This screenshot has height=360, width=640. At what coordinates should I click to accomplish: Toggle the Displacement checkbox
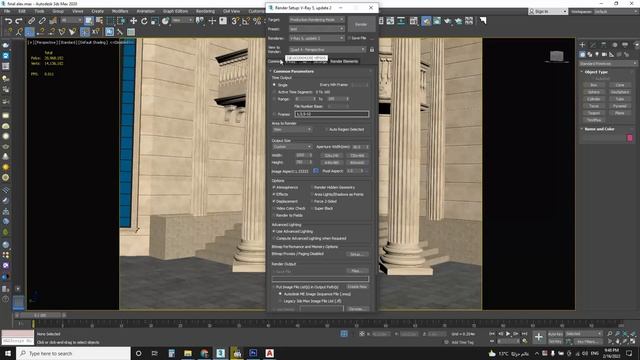click(x=274, y=201)
